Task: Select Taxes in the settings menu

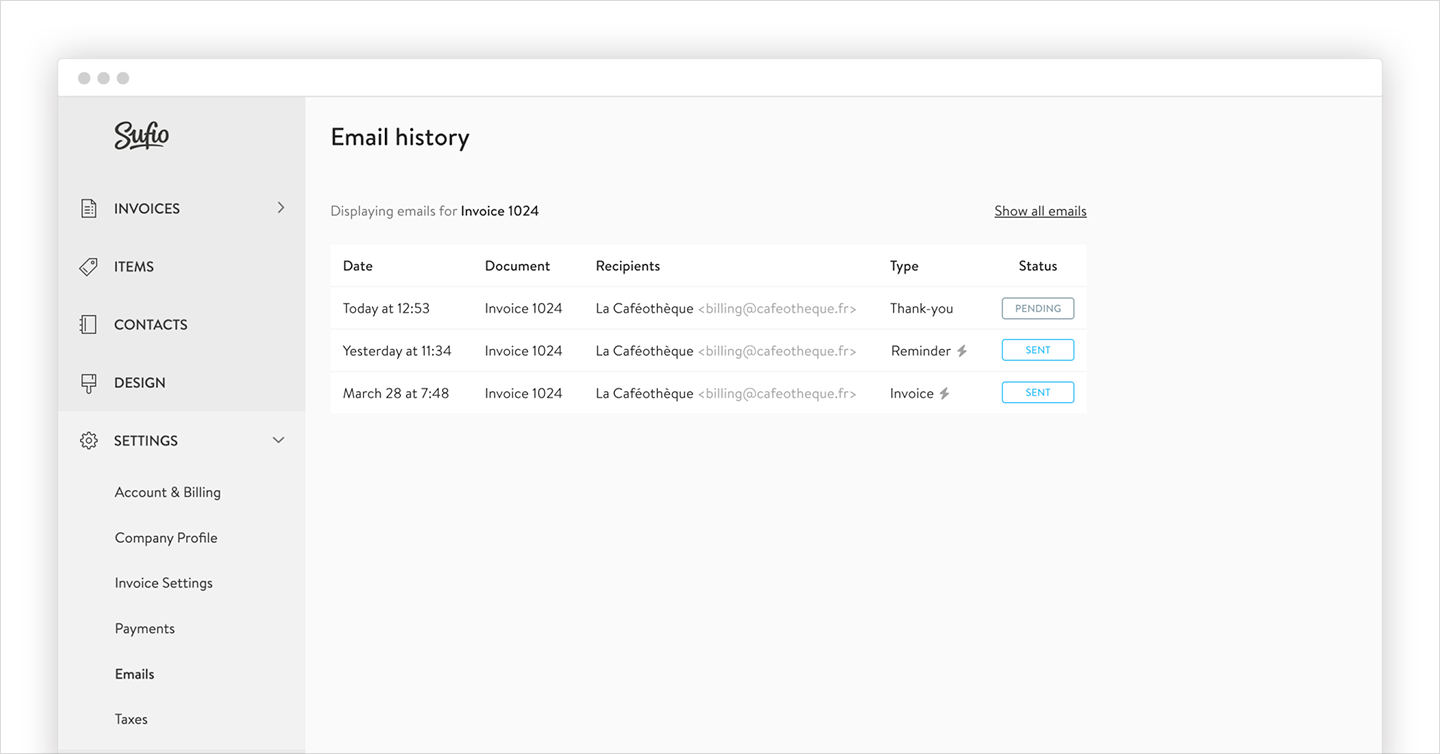Action: [131, 720]
